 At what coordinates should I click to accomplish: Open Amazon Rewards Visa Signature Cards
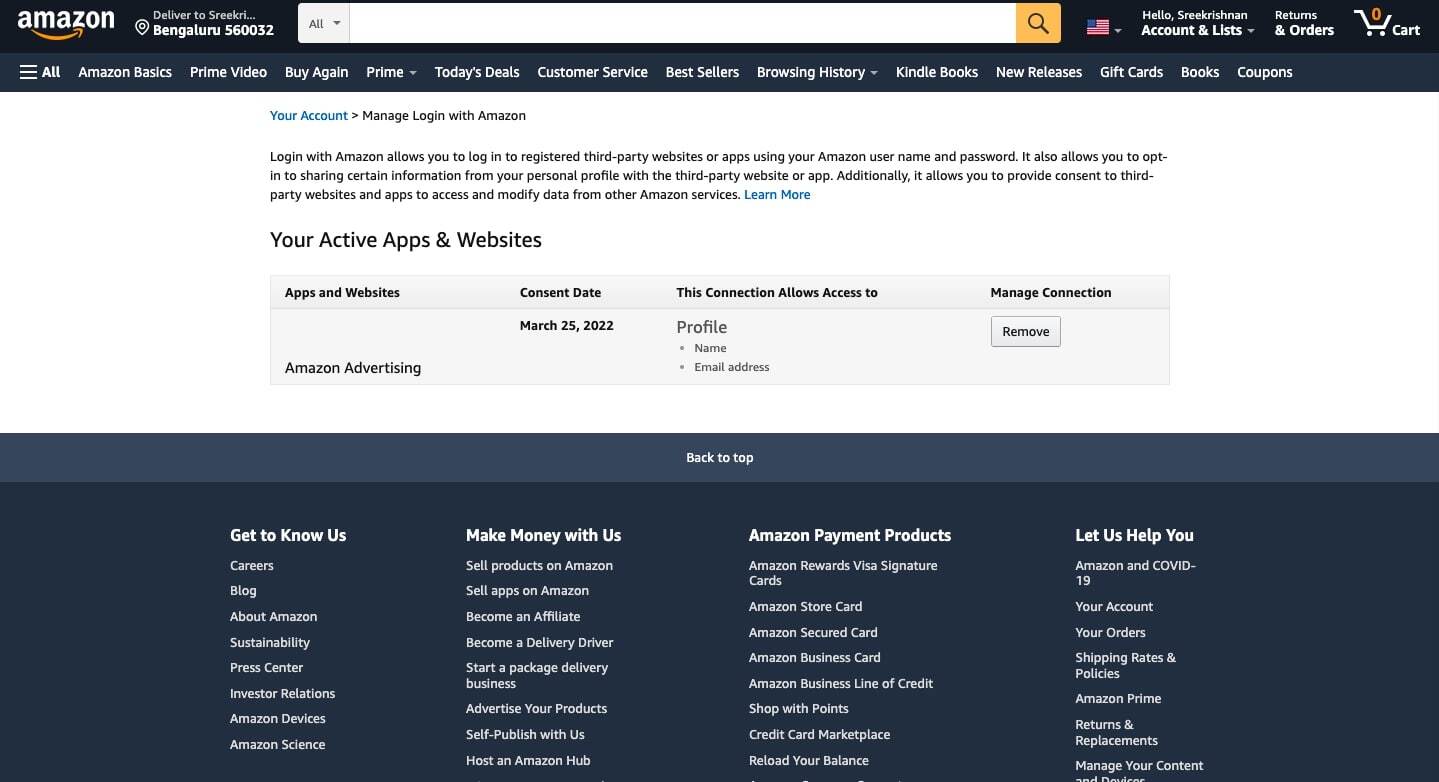843,573
